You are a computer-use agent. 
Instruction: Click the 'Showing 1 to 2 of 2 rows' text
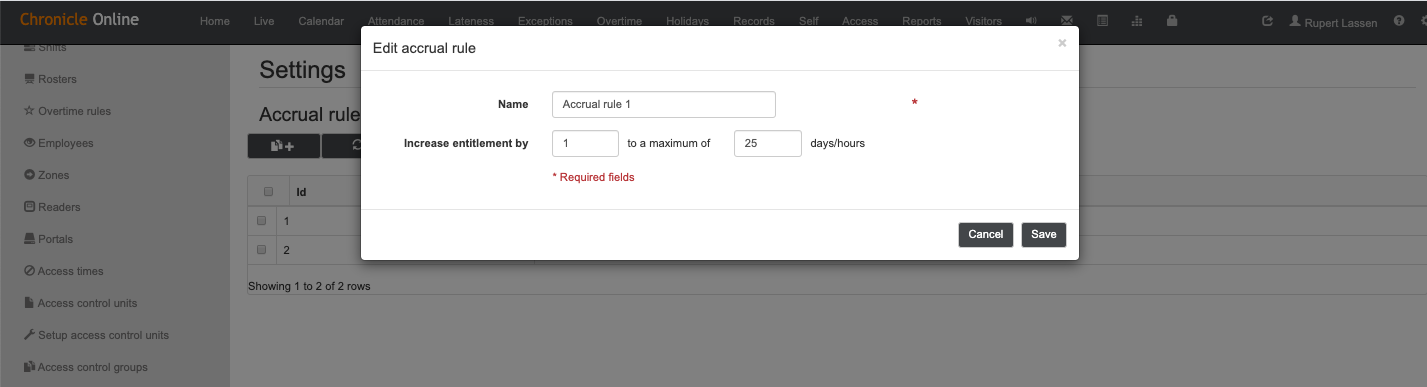309,286
